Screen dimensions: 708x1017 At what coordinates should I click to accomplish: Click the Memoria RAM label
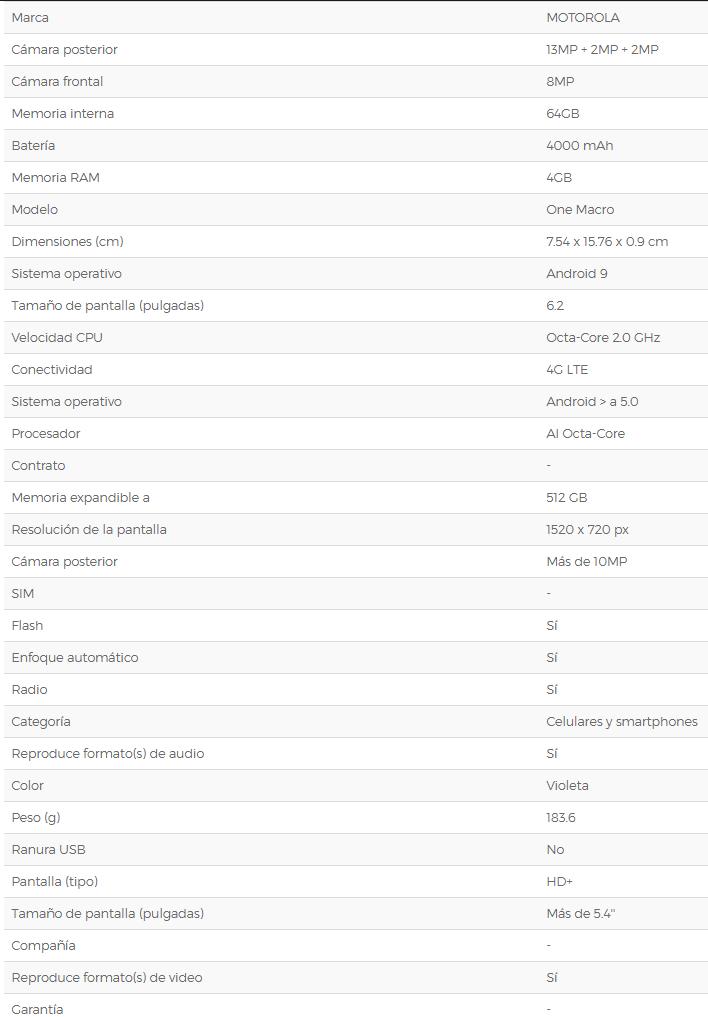[x=55, y=177]
